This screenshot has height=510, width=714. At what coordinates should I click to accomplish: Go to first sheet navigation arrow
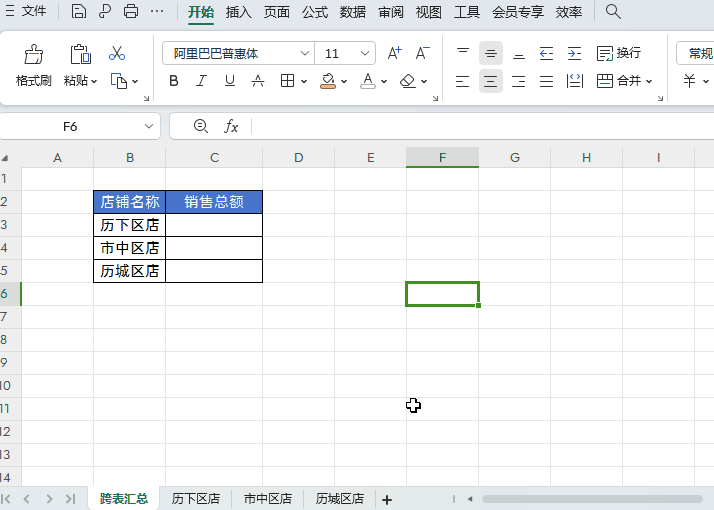6,499
